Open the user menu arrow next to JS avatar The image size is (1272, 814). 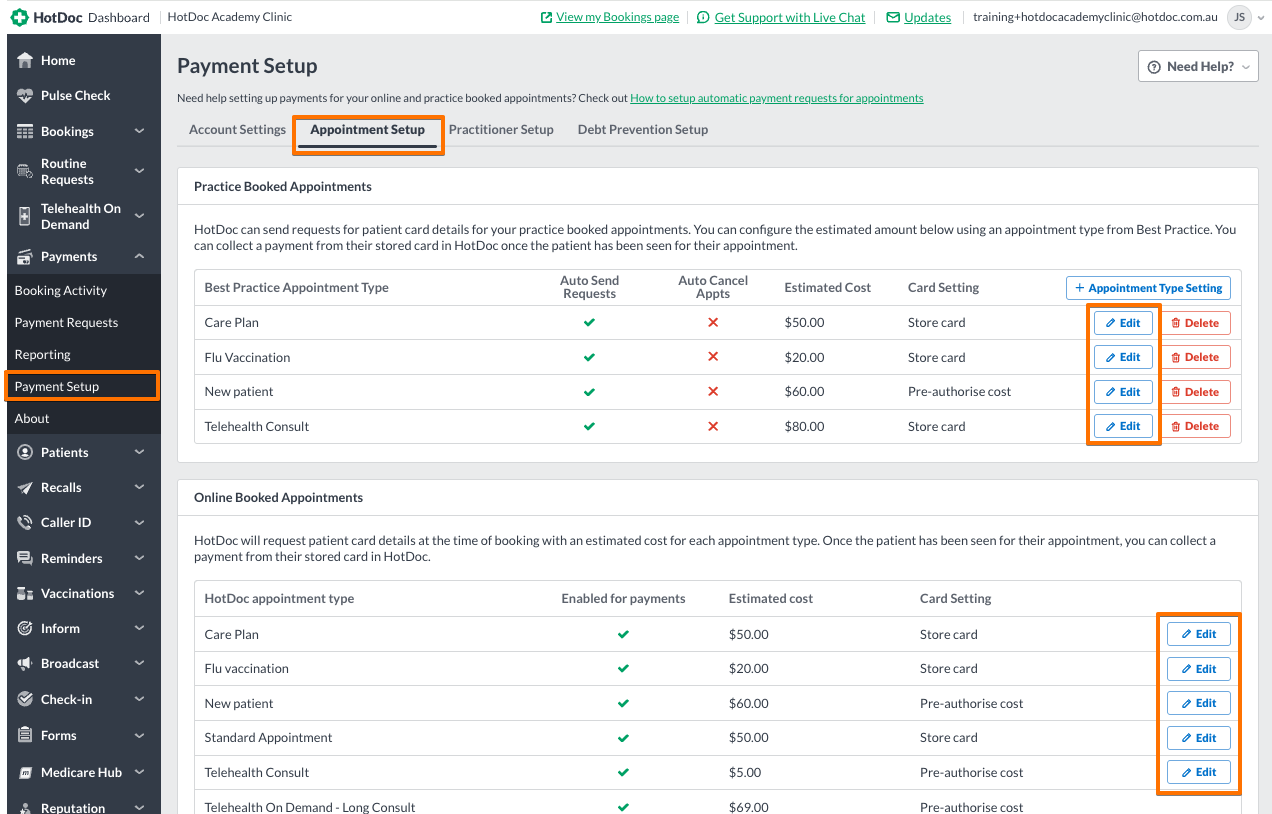(1260, 17)
